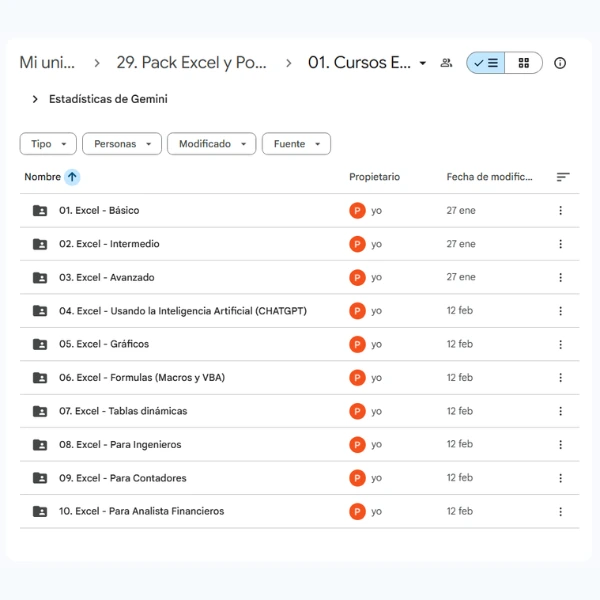
Task: Click owner avatar P for 06. Excel - Formulas
Action: point(357,378)
